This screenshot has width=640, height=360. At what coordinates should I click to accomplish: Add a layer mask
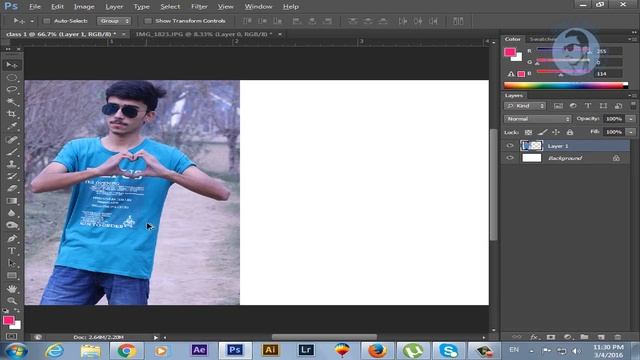[x=551, y=337]
